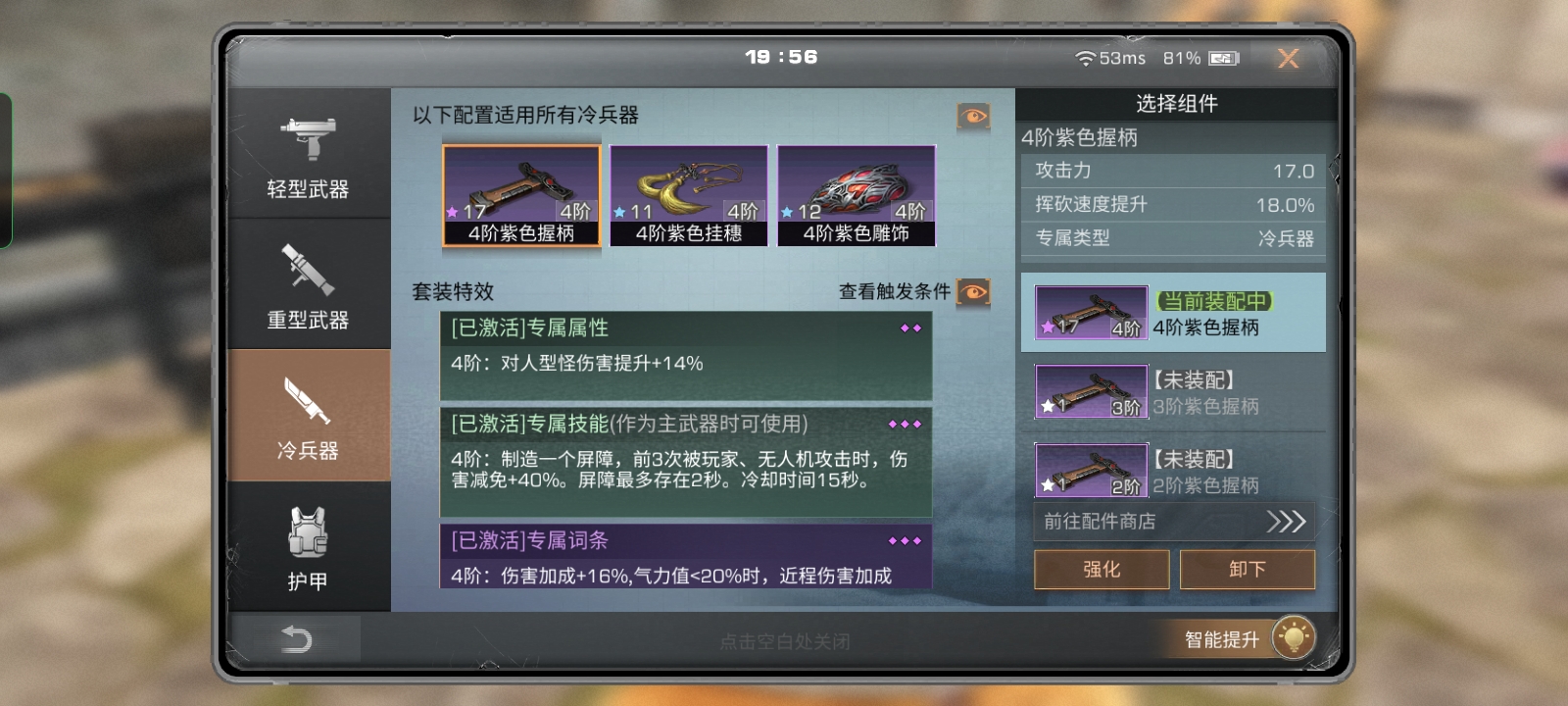Toggle eye icon beside 以下配置适用所有冷兵器
Screen dimensions: 1568x706
(973, 117)
